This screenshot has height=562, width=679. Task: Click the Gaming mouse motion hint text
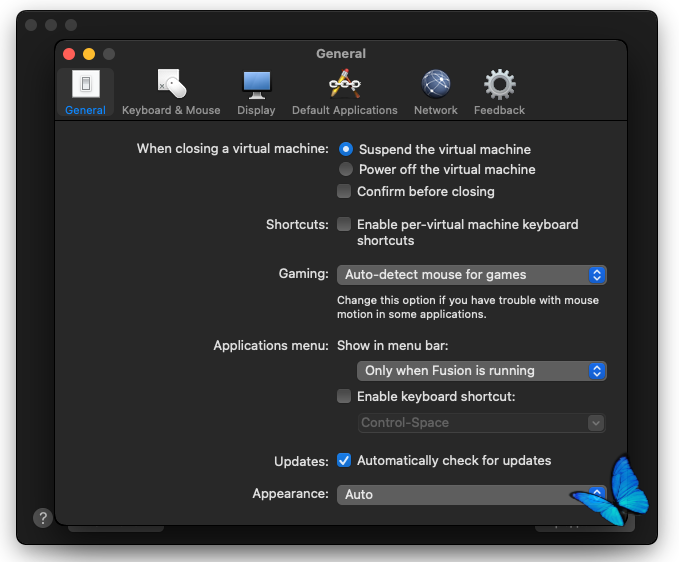468,307
